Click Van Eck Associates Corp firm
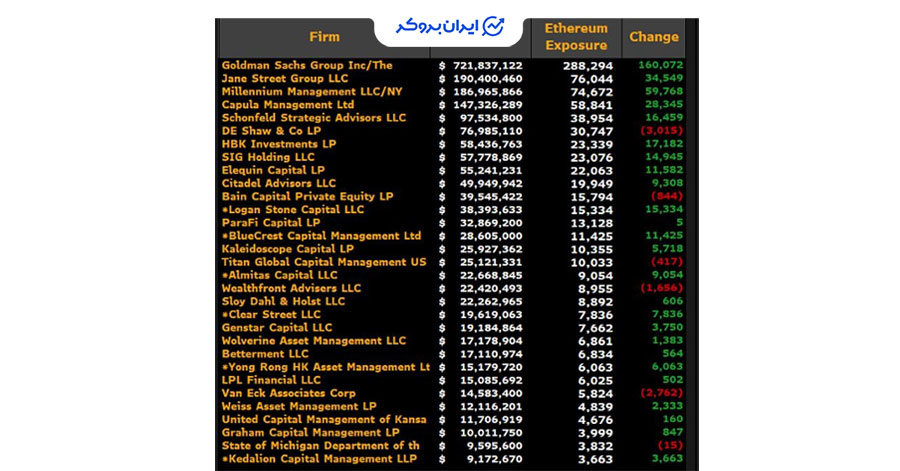Screen dimensions: 900x471 (288, 393)
